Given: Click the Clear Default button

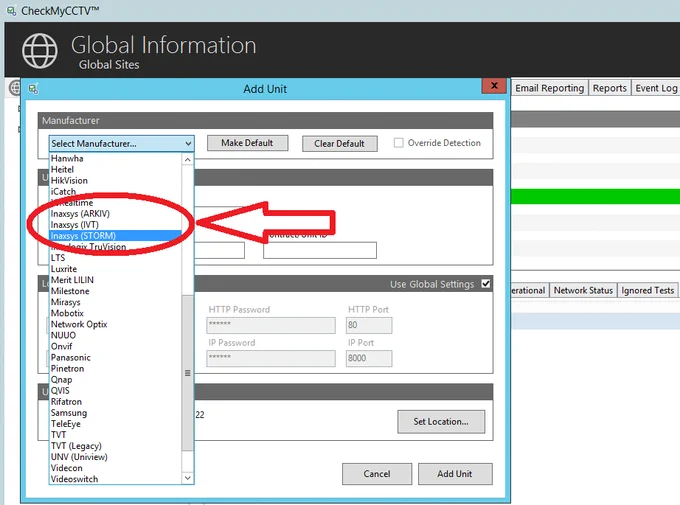Looking at the screenshot, I should click(x=340, y=144).
